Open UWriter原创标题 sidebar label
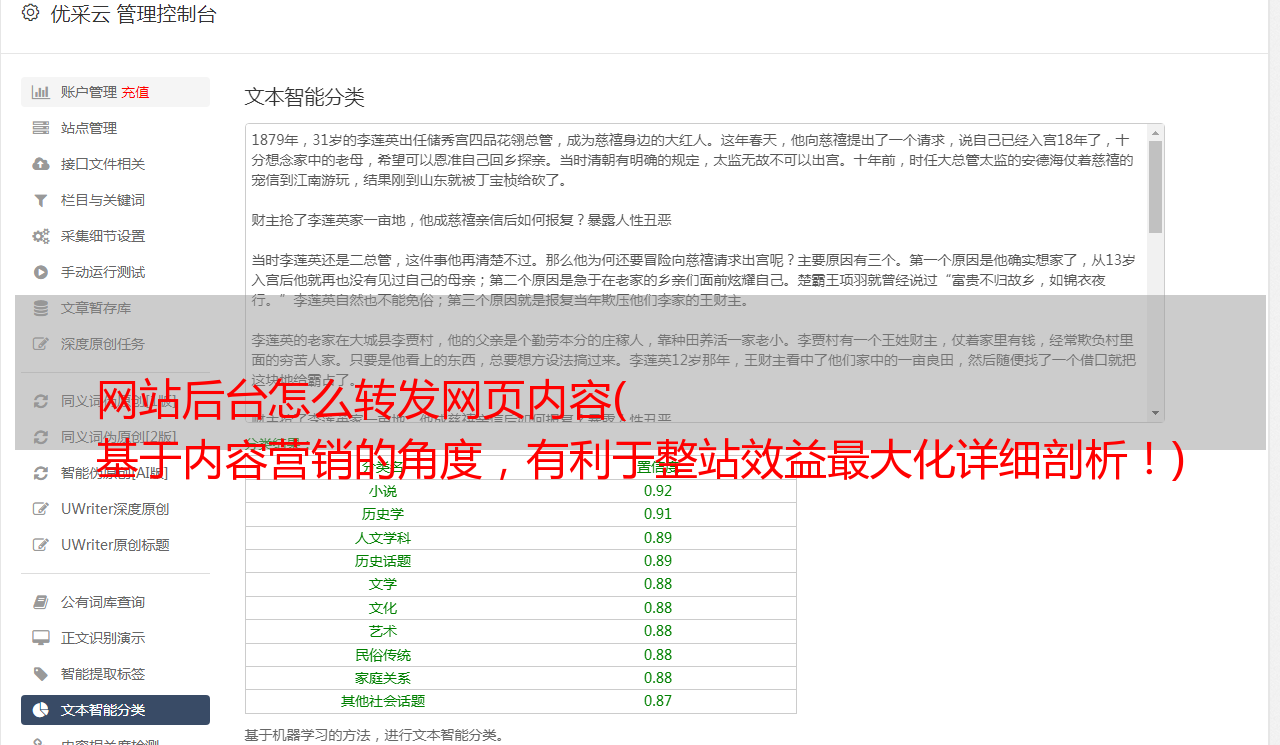Viewport: 1280px width, 745px height. (x=115, y=545)
